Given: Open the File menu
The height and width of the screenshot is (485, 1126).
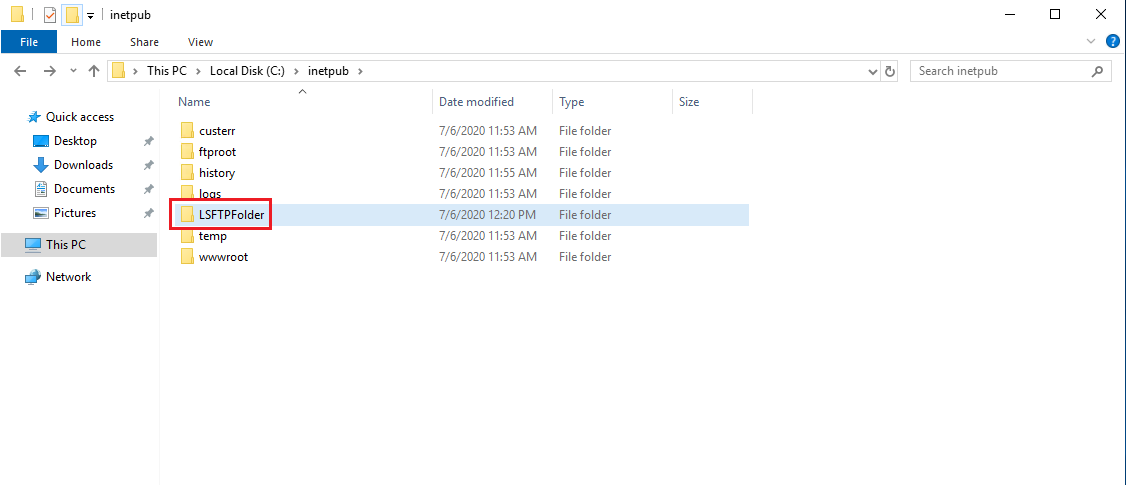Looking at the screenshot, I should point(29,42).
